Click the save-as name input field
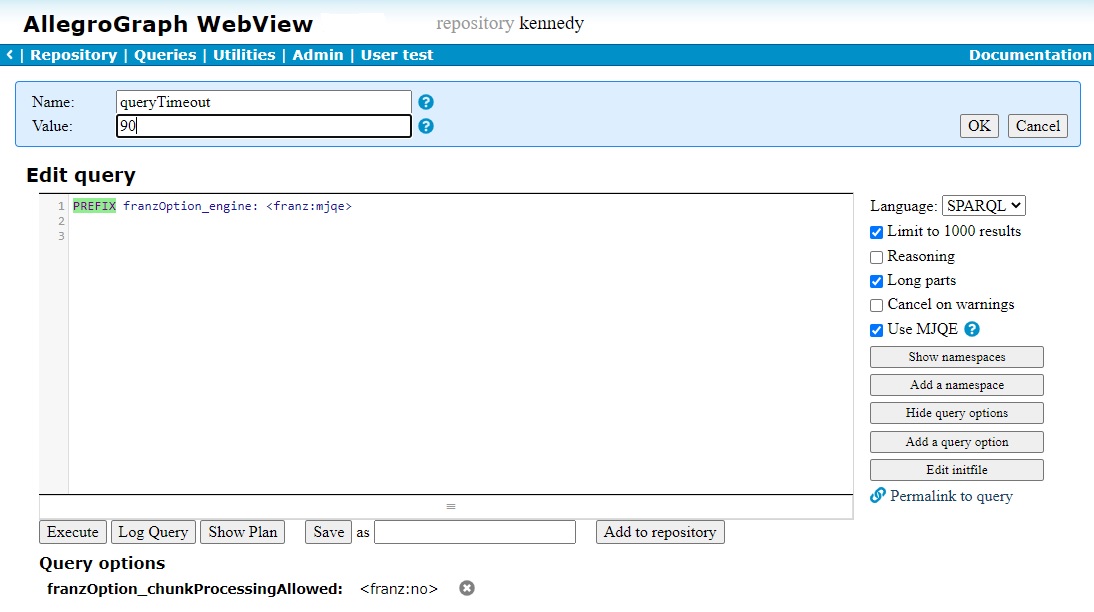Image resolution: width=1094 pixels, height=612 pixels. [474, 532]
